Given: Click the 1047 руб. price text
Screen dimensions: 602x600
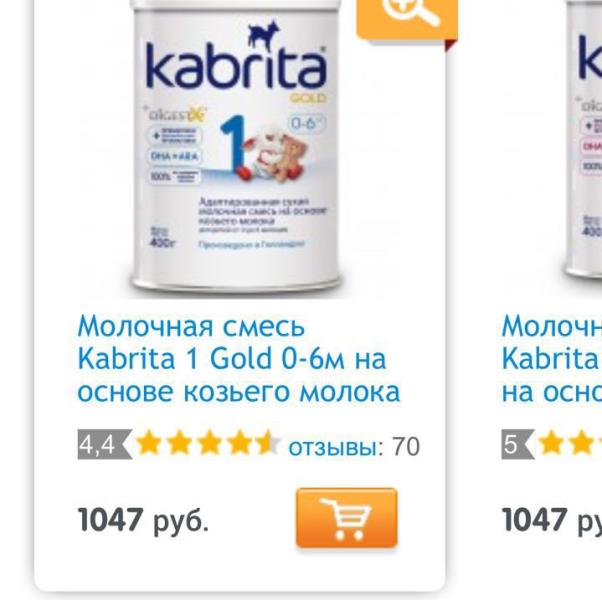Looking at the screenshot, I should (x=144, y=519).
